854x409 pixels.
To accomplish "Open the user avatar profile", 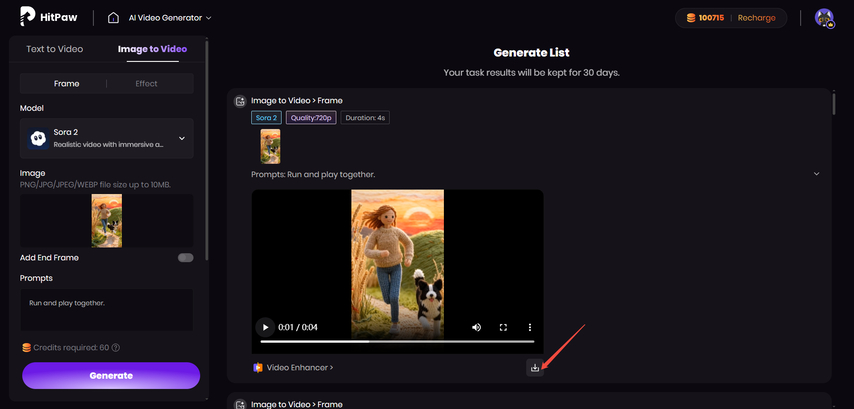I will pos(825,18).
